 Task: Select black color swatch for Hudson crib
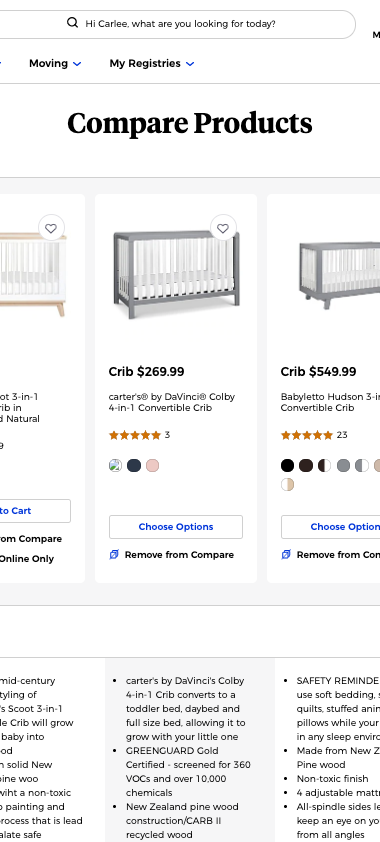(x=288, y=466)
